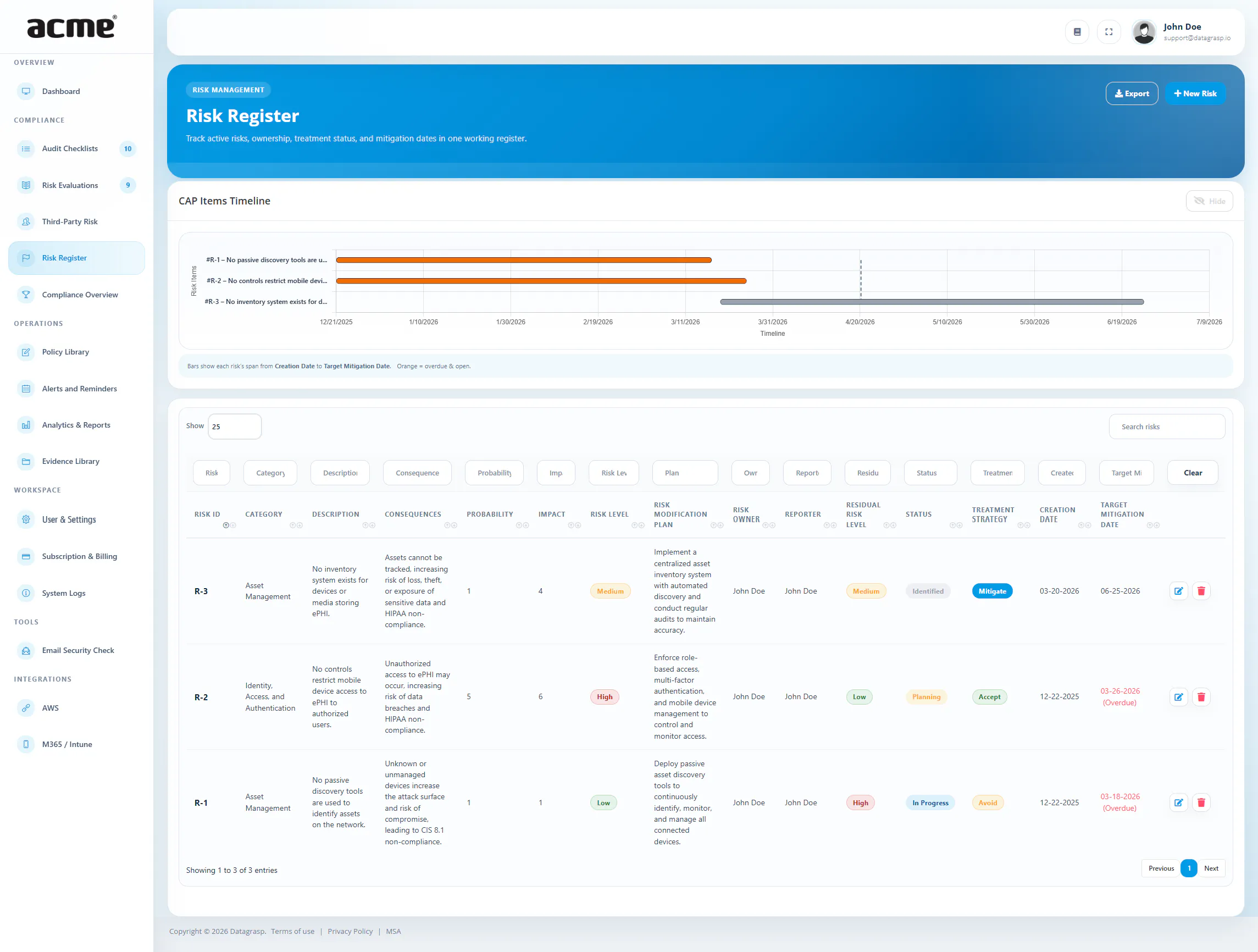Create a New Risk
The width and height of the screenshot is (1258, 952).
point(1195,93)
